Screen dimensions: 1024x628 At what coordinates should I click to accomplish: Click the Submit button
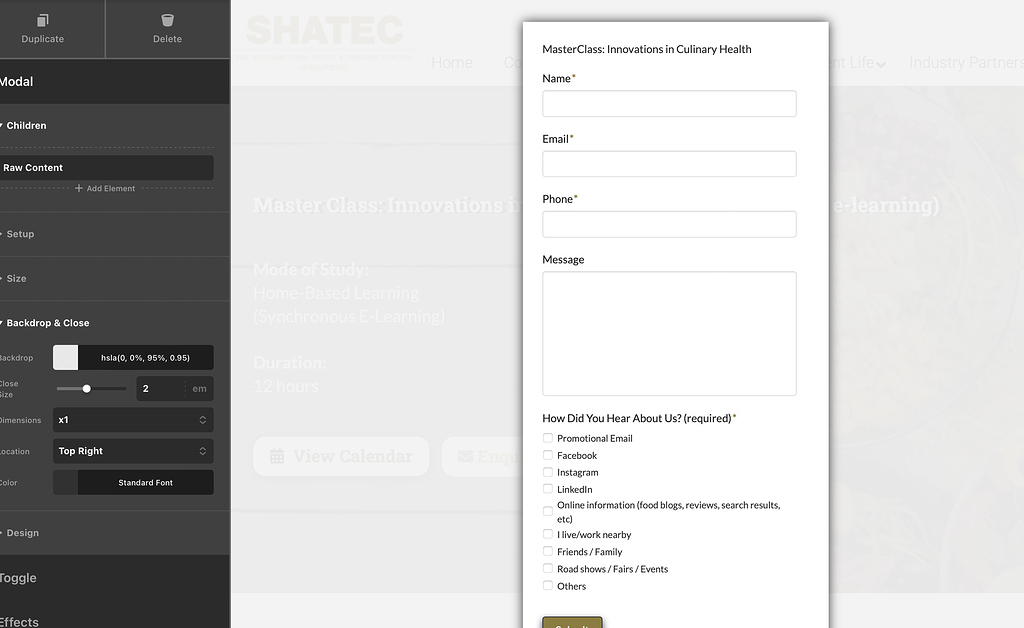(x=571, y=624)
